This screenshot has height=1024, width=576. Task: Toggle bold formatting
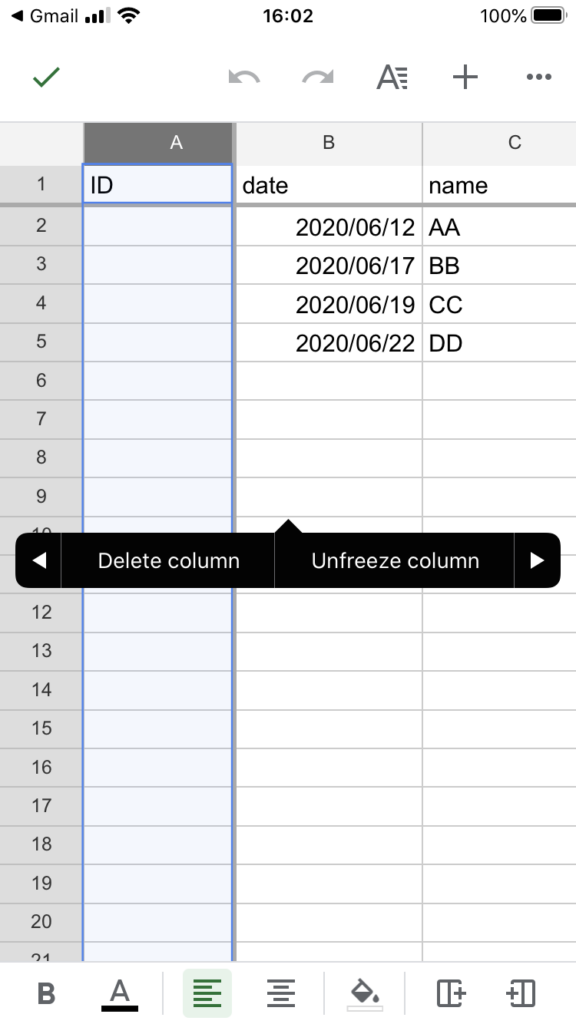pos(46,995)
